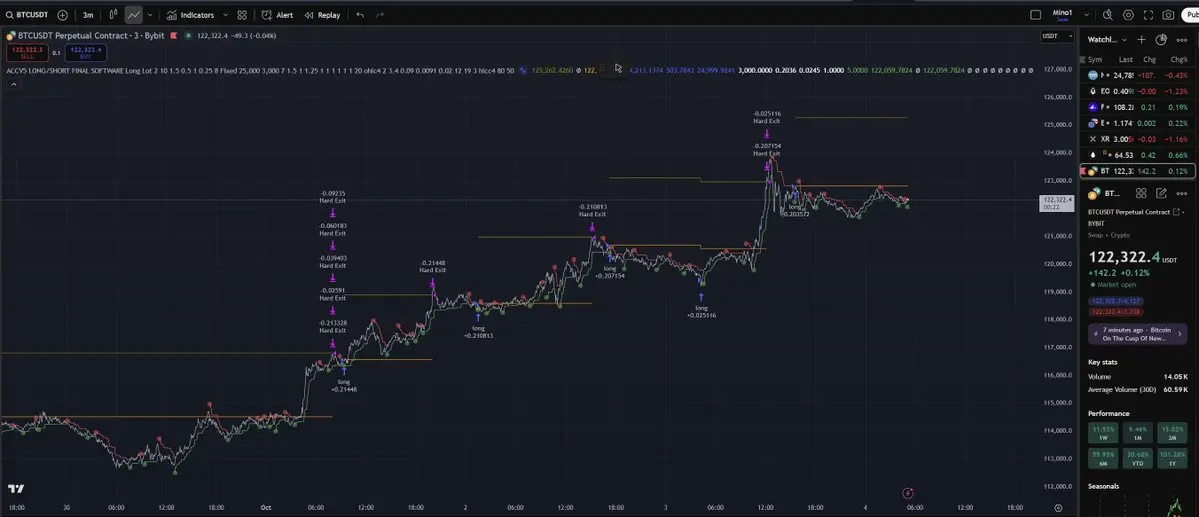Viewport: 1199px width, 517px height.
Task: Collapse the indicator legend chevron
Action: [x=13, y=83]
